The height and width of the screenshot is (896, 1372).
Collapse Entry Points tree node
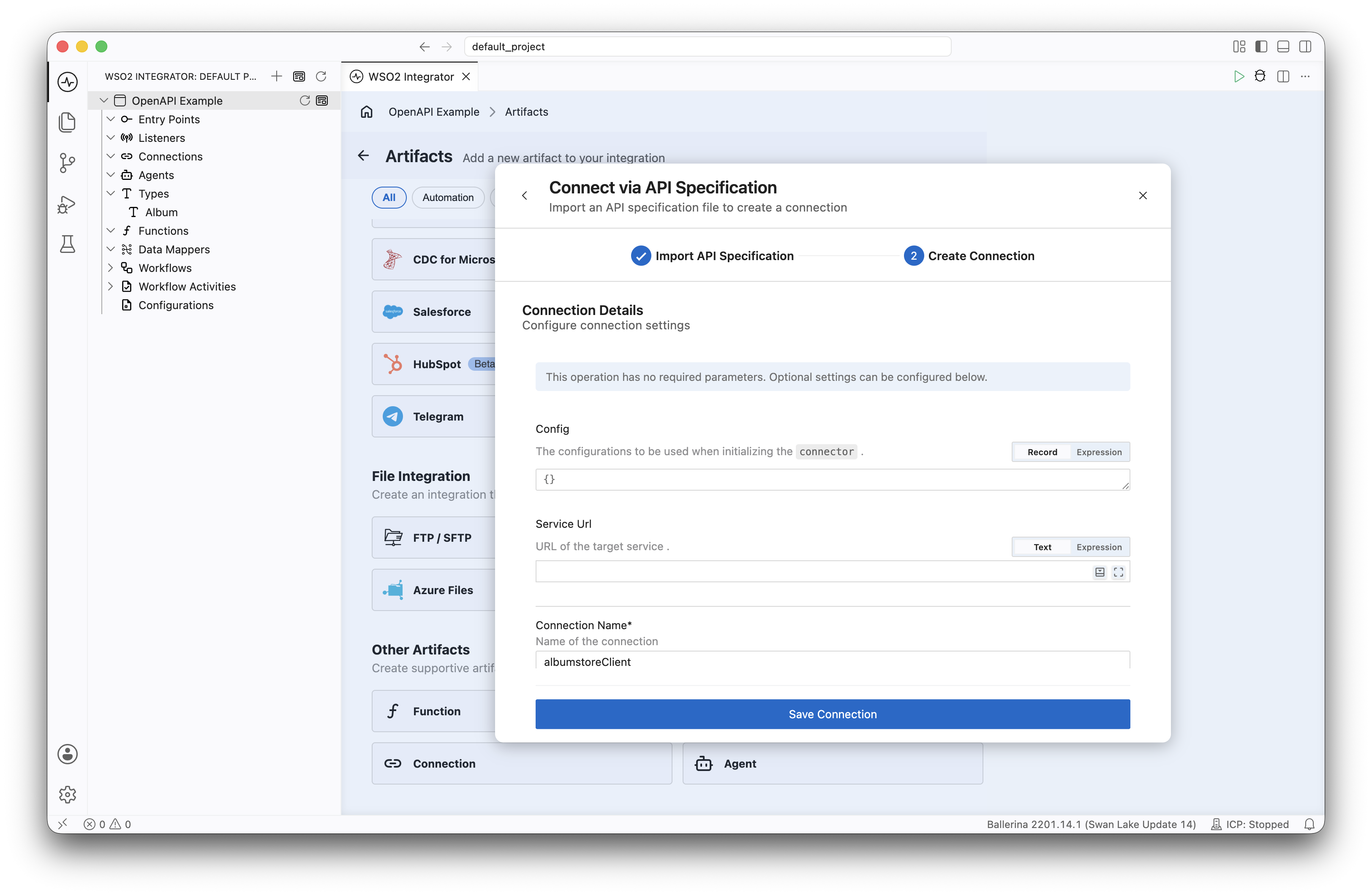click(x=111, y=119)
